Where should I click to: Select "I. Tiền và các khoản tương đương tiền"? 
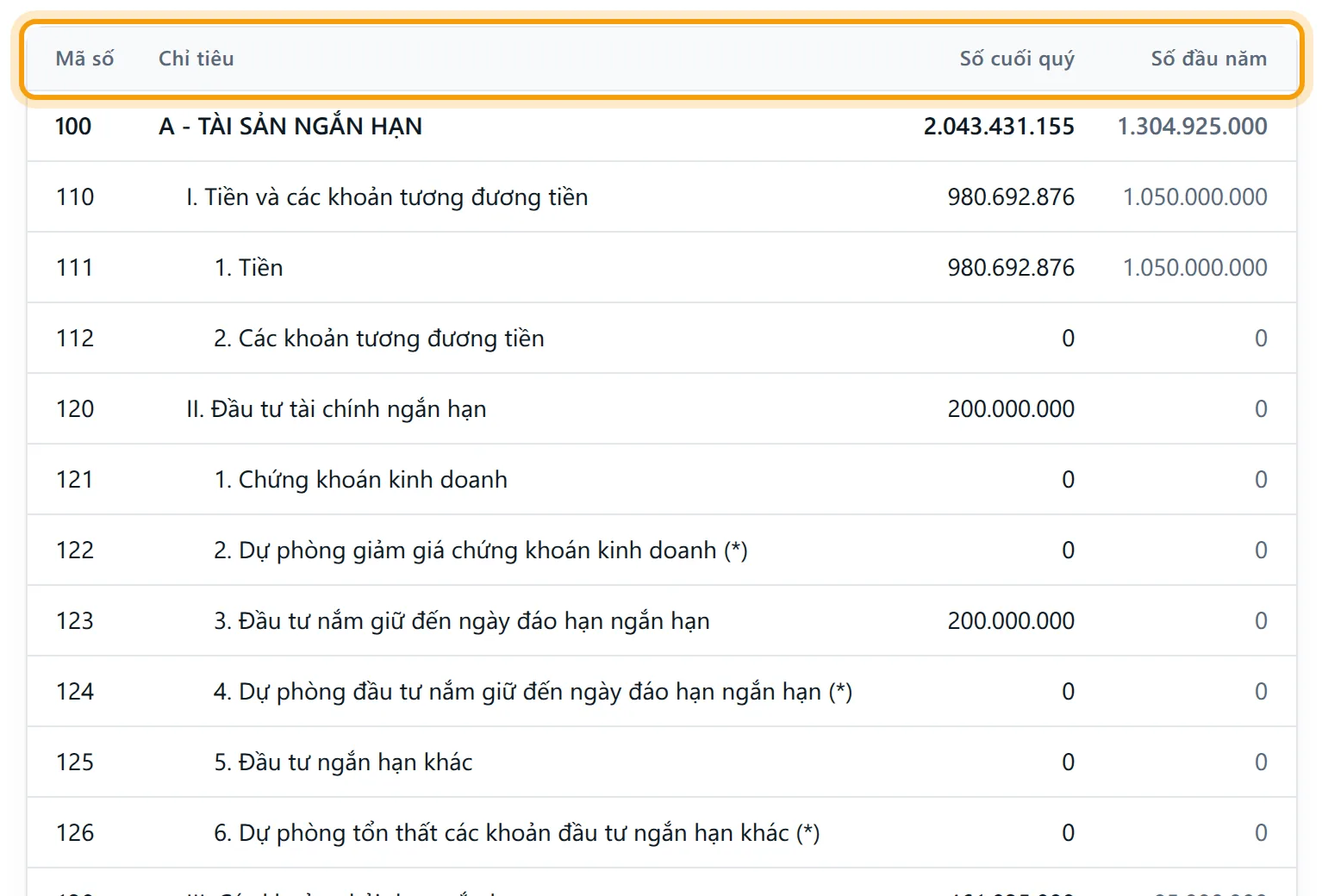pyautogui.click(x=387, y=197)
